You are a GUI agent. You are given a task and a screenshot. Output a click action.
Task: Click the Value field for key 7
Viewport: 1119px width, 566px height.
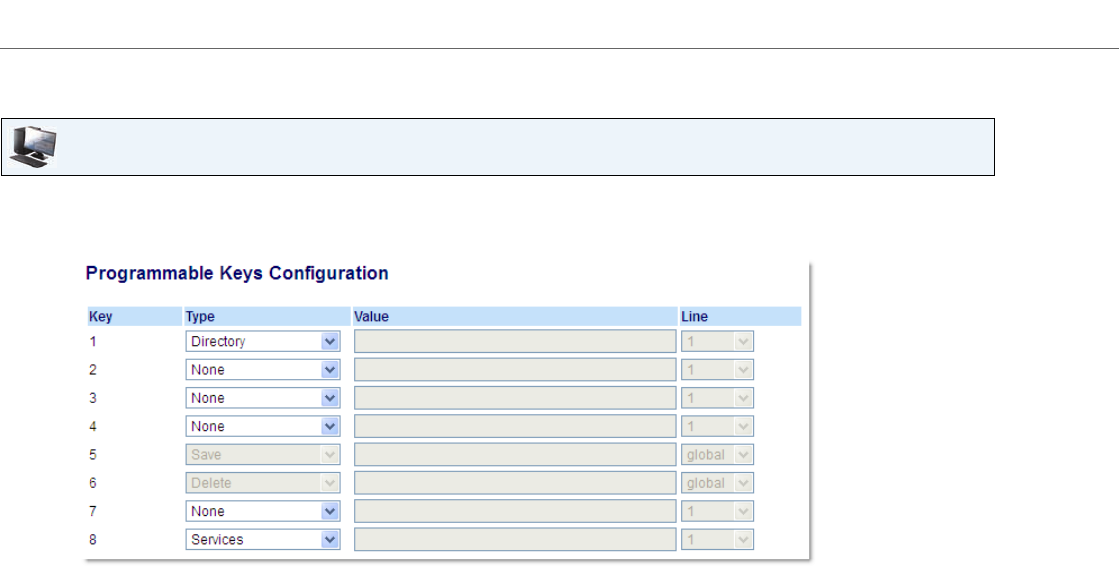click(515, 511)
